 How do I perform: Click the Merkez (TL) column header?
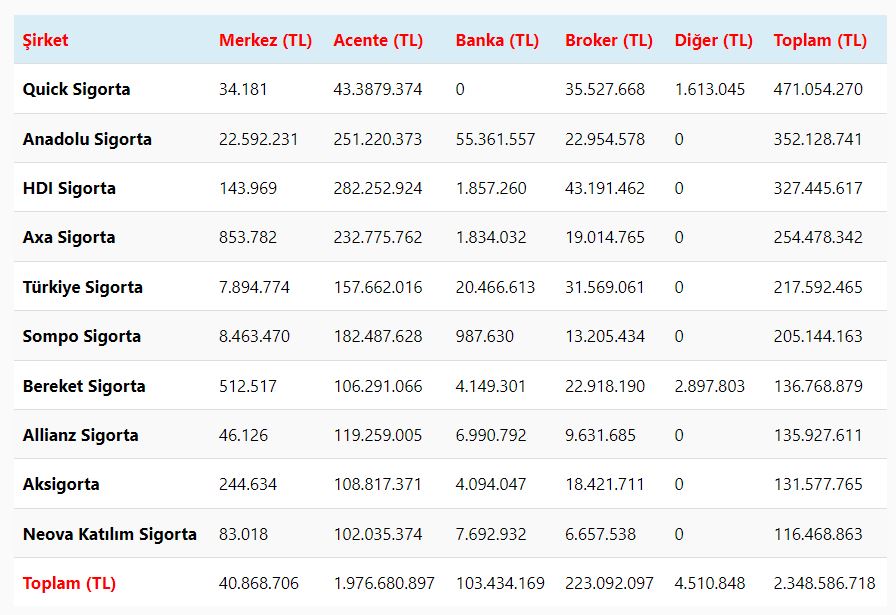(x=265, y=40)
